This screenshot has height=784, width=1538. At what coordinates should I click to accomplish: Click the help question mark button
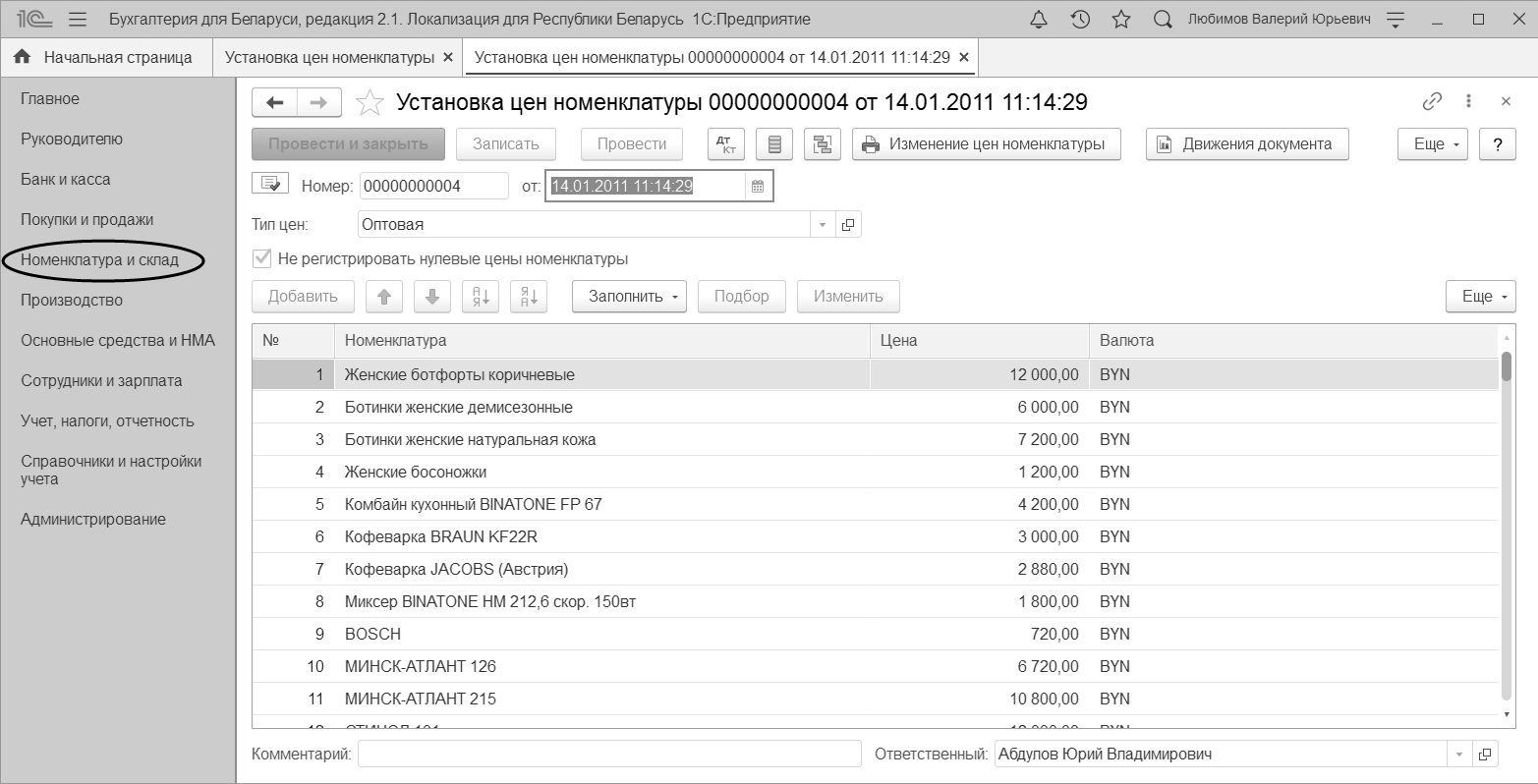pos(1498,144)
